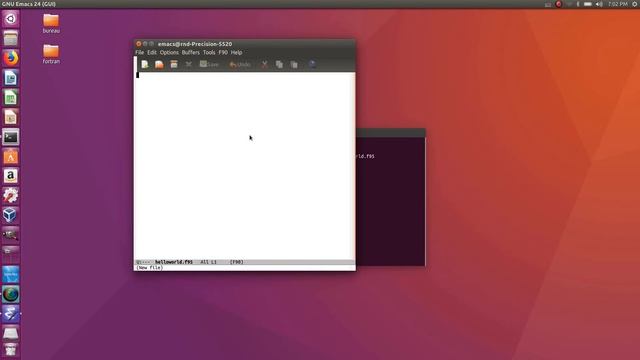Click the Emacs icon in the launcher
The height and width of the screenshot is (360, 640).
11,313
